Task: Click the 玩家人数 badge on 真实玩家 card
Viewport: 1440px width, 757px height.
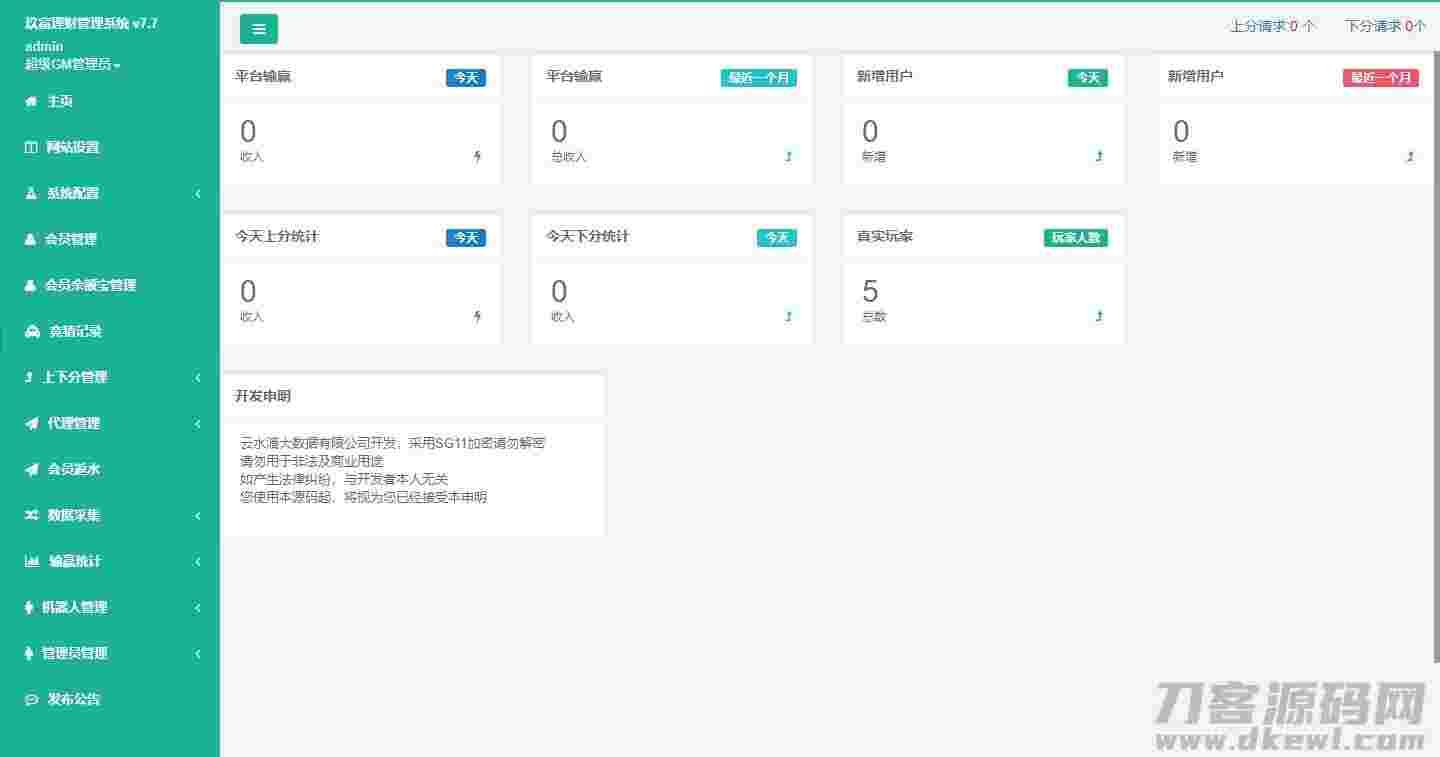Action: click(1076, 238)
